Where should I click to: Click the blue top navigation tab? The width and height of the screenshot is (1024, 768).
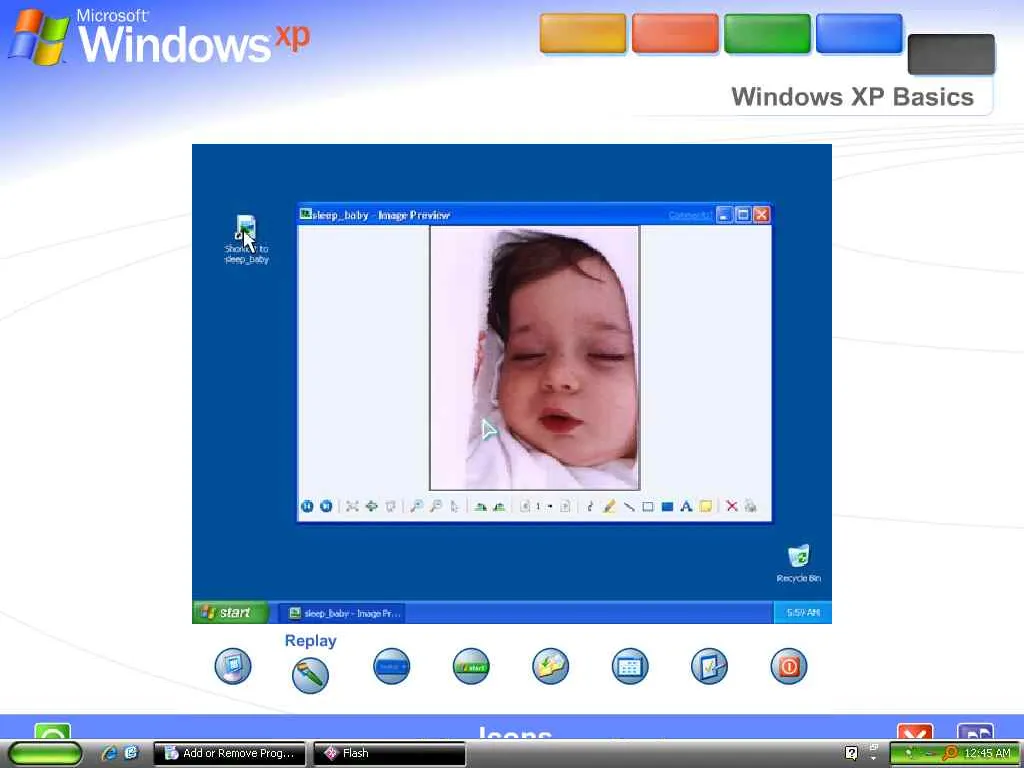pos(859,33)
